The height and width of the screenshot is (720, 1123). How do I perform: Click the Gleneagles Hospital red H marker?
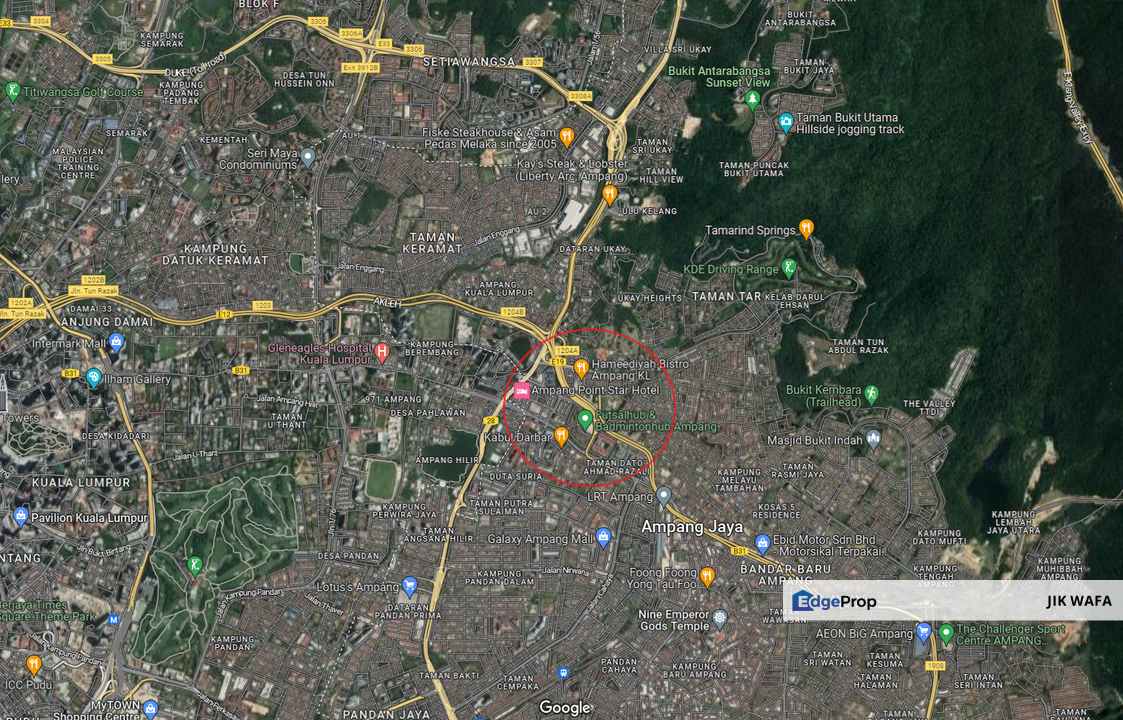point(382,351)
